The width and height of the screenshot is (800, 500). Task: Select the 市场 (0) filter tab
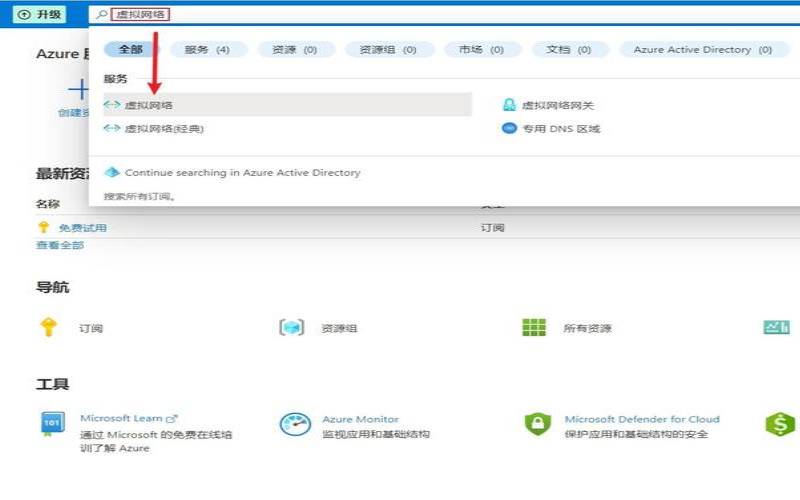(481, 49)
